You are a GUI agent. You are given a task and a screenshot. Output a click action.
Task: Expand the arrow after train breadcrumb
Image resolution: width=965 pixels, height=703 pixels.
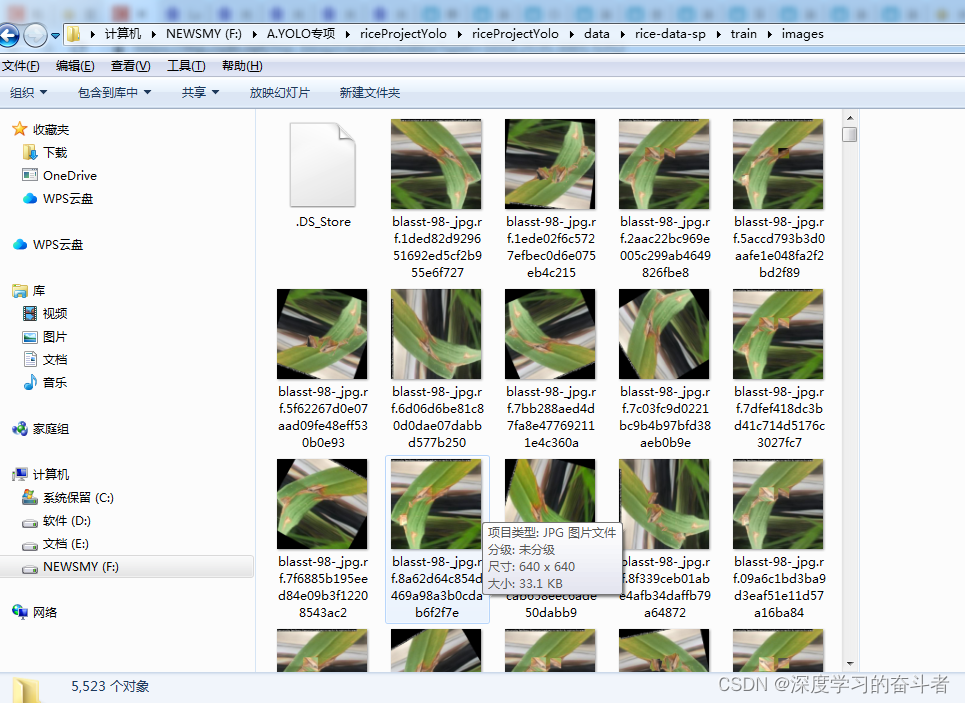[x=769, y=34]
